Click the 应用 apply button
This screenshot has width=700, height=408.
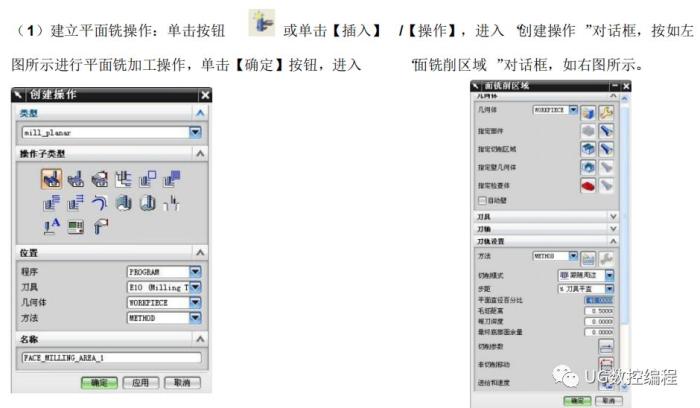click(x=141, y=383)
